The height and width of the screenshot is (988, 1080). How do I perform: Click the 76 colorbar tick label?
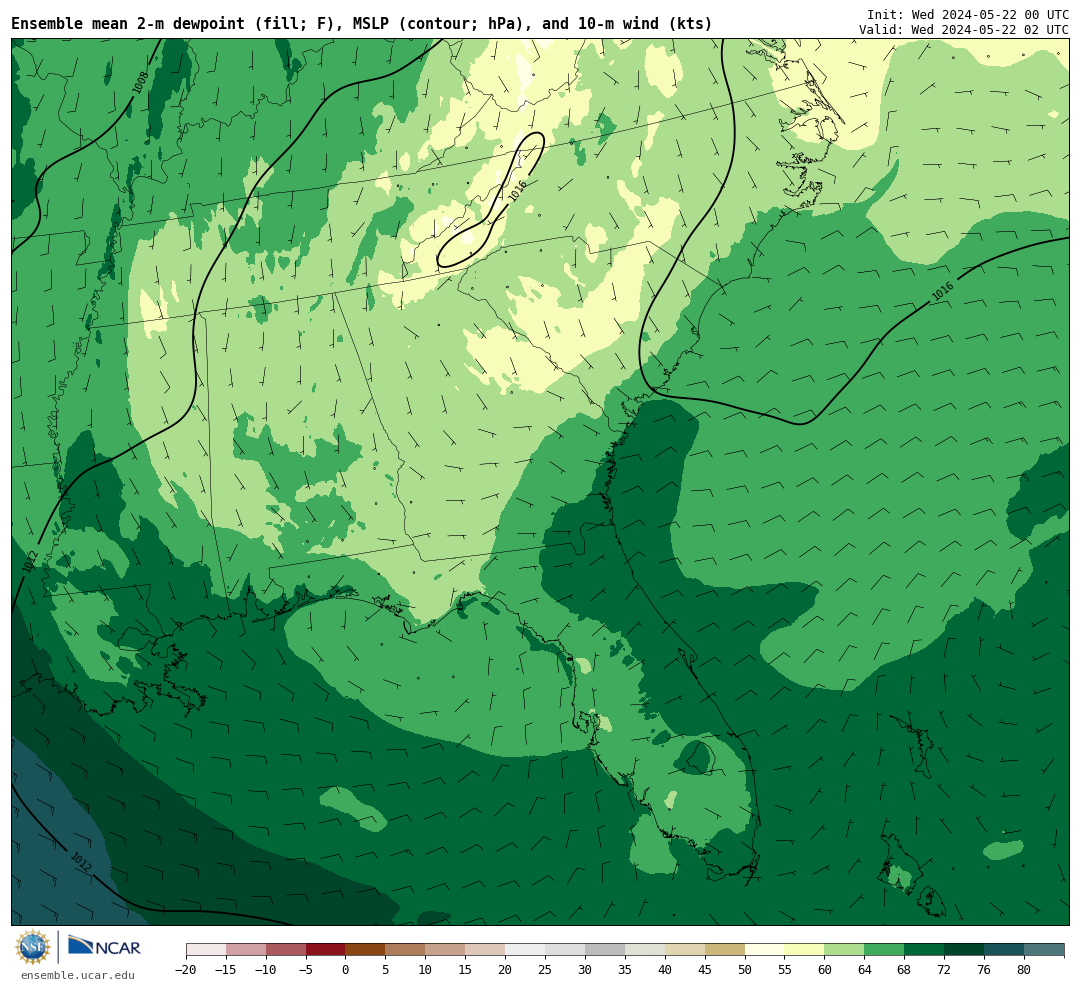(x=985, y=970)
